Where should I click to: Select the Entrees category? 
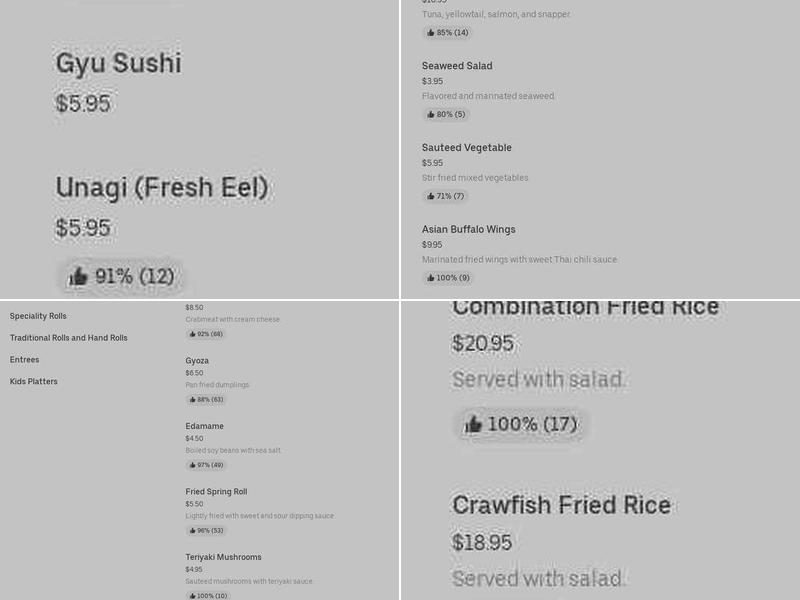pyautogui.click(x=24, y=359)
